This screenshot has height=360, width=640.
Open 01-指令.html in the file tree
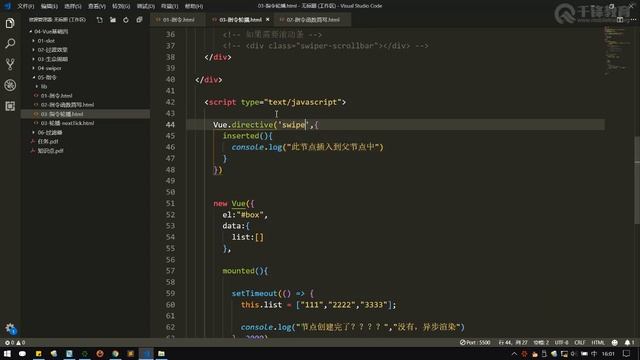[56, 96]
